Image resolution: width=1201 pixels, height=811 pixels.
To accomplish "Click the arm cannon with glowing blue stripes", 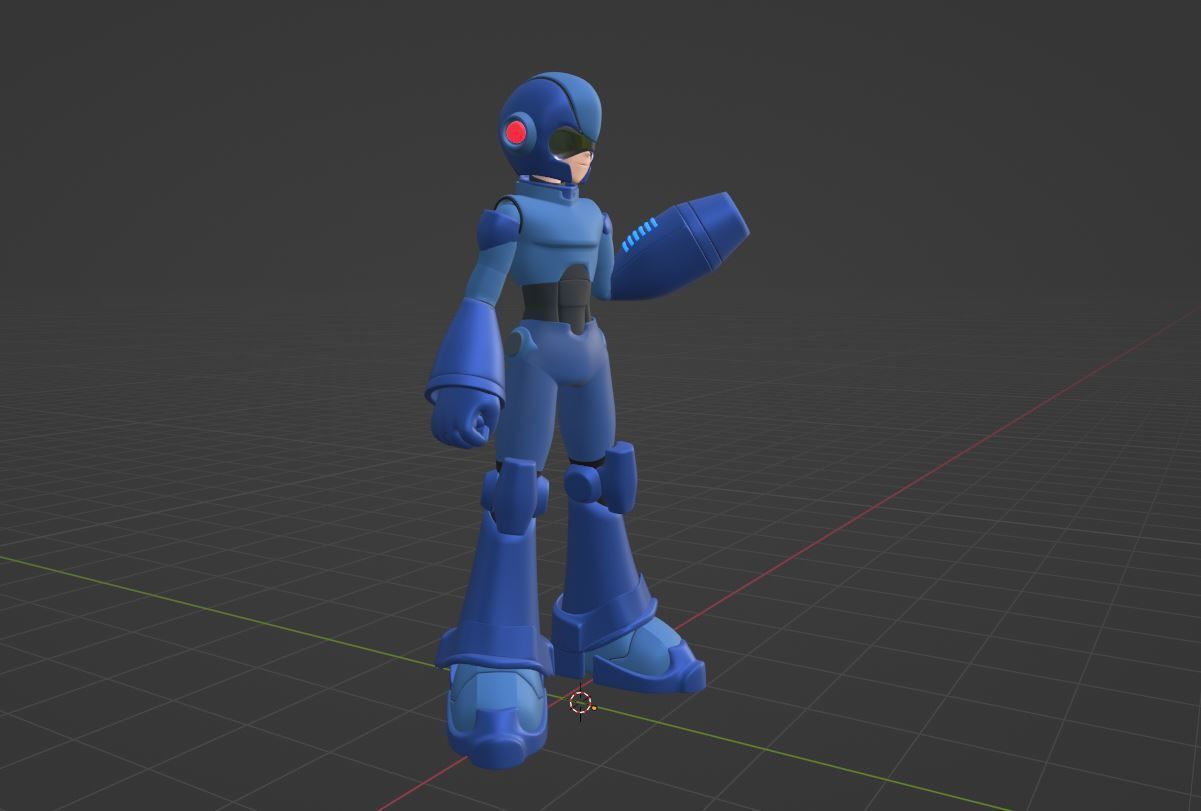I will click(x=680, y=246).
